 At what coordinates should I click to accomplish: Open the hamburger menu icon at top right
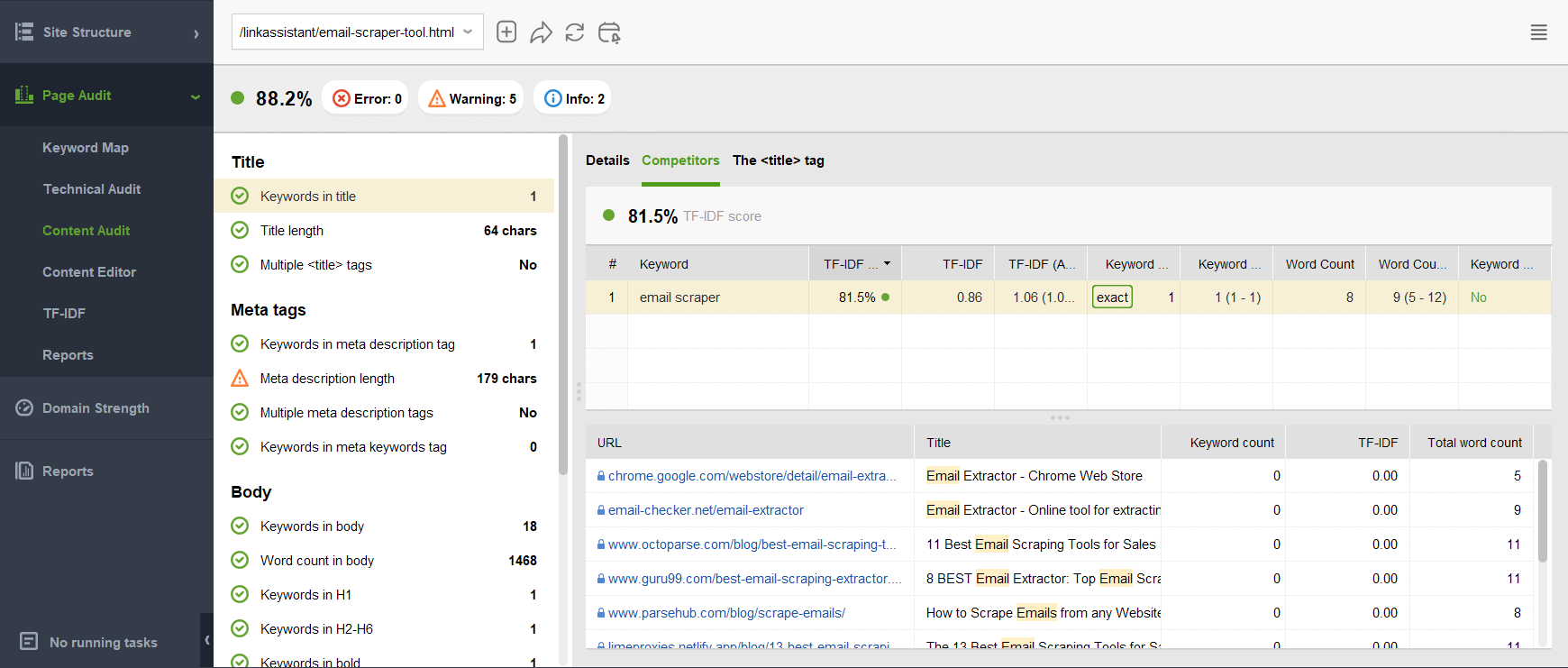1539,32
